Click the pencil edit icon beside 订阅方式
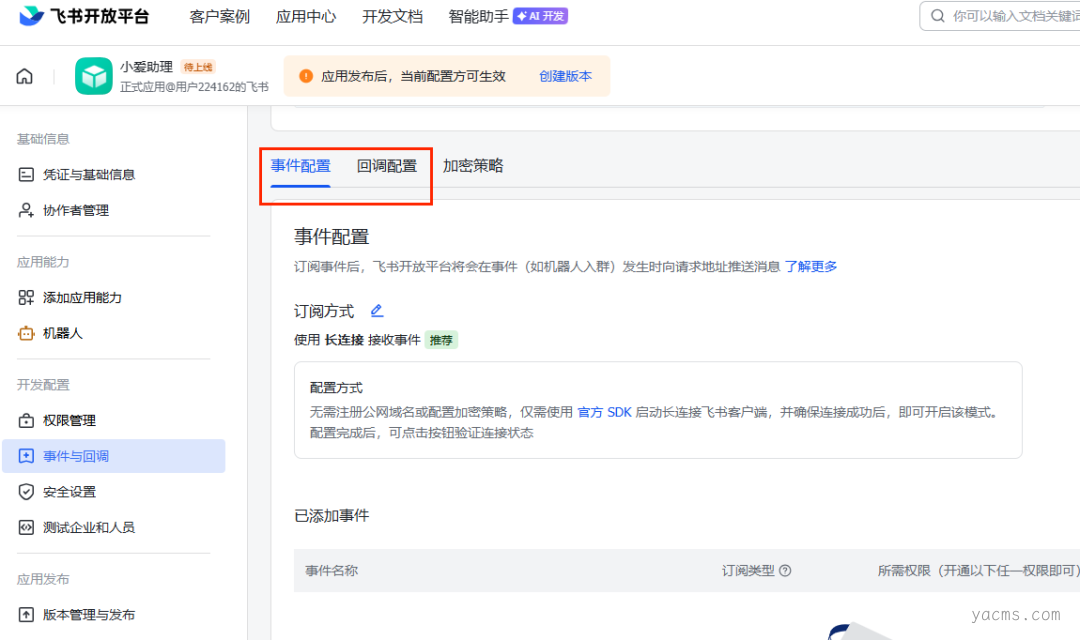This screenshot has height=640, width=1080. pyautogui.click(x=377, y=311)
